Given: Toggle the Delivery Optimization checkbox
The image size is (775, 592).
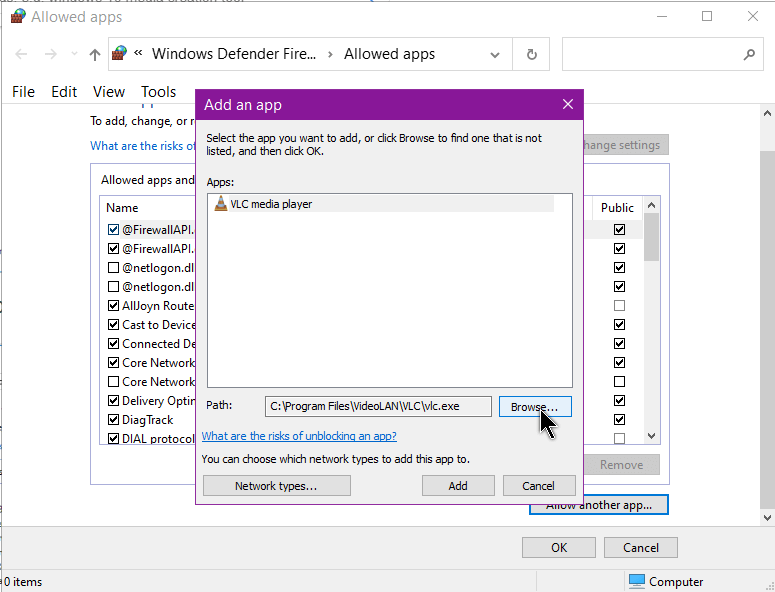Looking at the screenshot, I should (113, 401).
